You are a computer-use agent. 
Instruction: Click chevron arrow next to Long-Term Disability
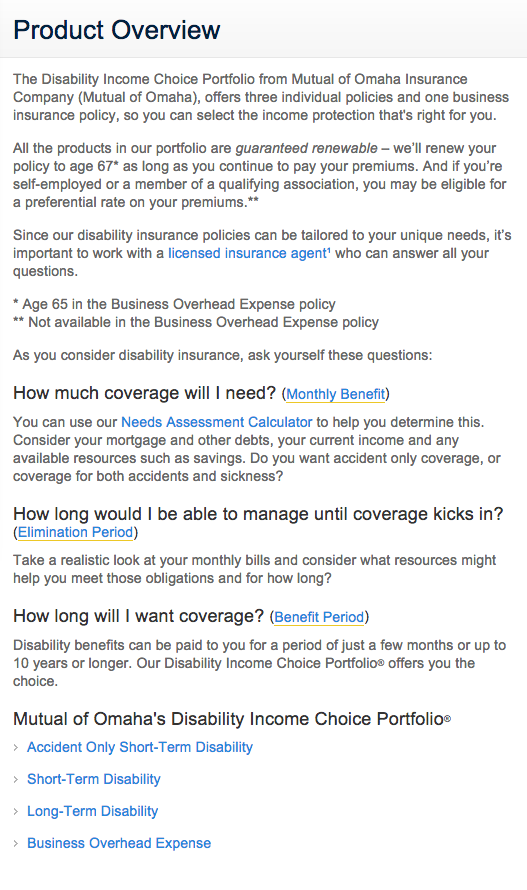[x=16, y=812]
